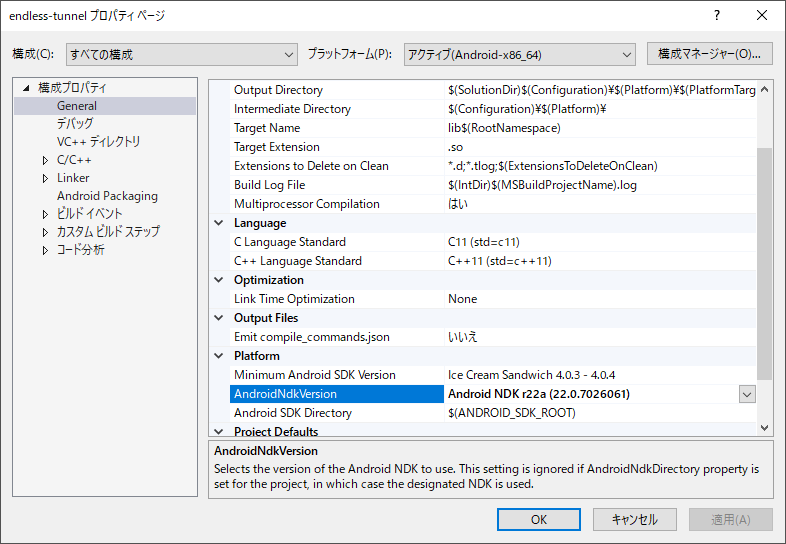Select Minimum Android SDK Version label
Viewport: 786px width, 544px height.
(x=314, y=375)
